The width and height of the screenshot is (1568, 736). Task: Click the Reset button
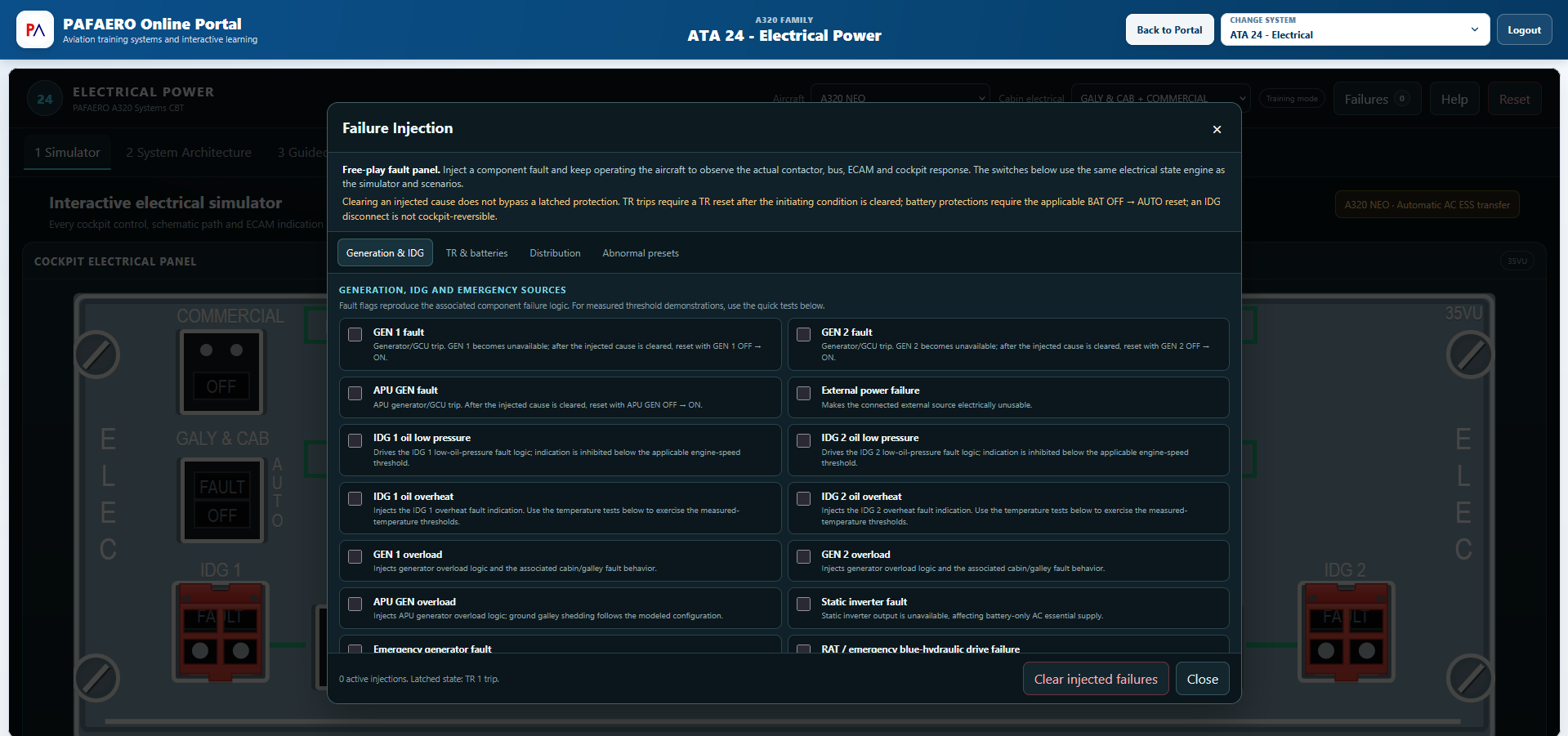coord(1514,99)
